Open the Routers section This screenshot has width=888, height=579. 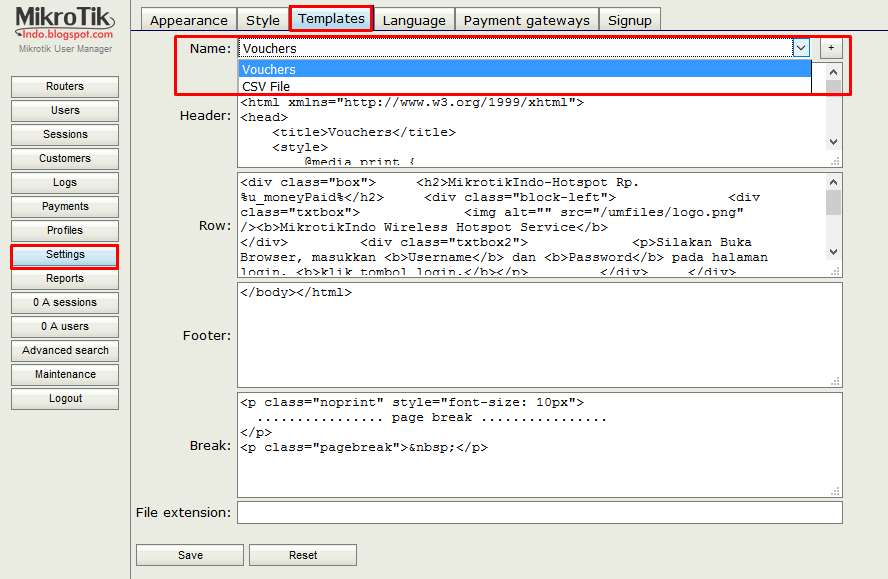pos(64,87)
